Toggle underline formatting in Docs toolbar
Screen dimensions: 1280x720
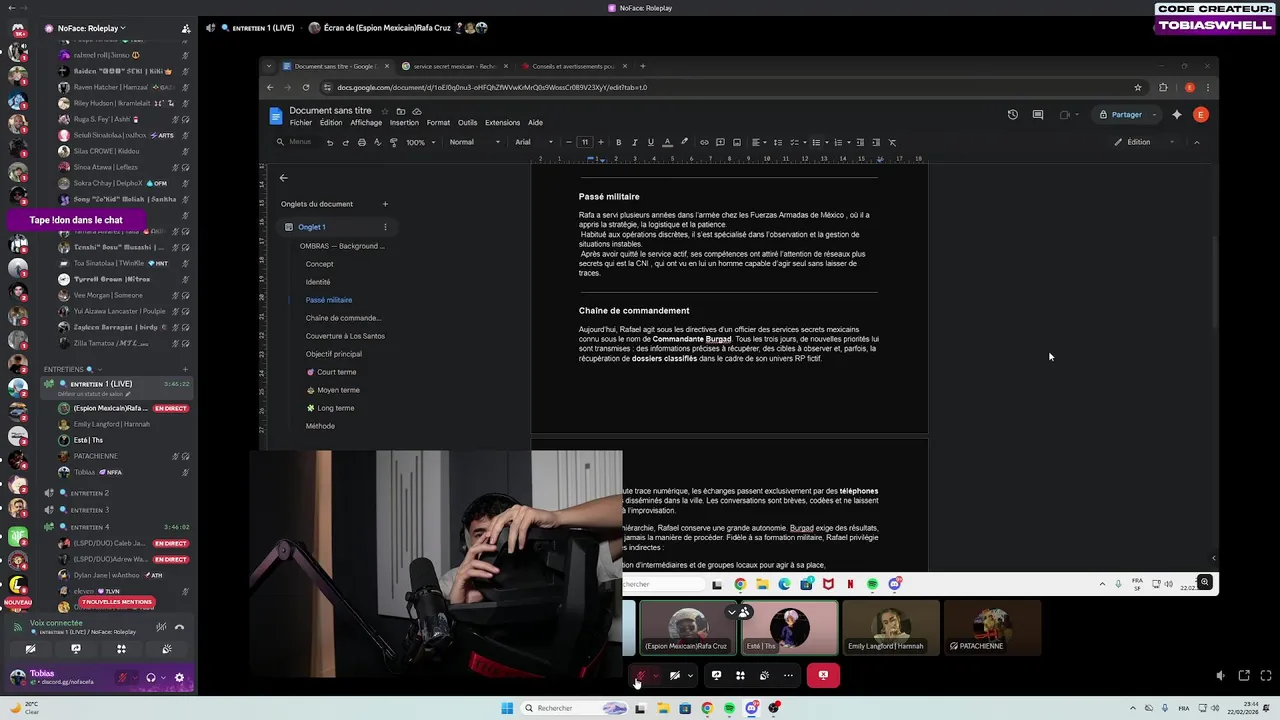click(650, 142)
